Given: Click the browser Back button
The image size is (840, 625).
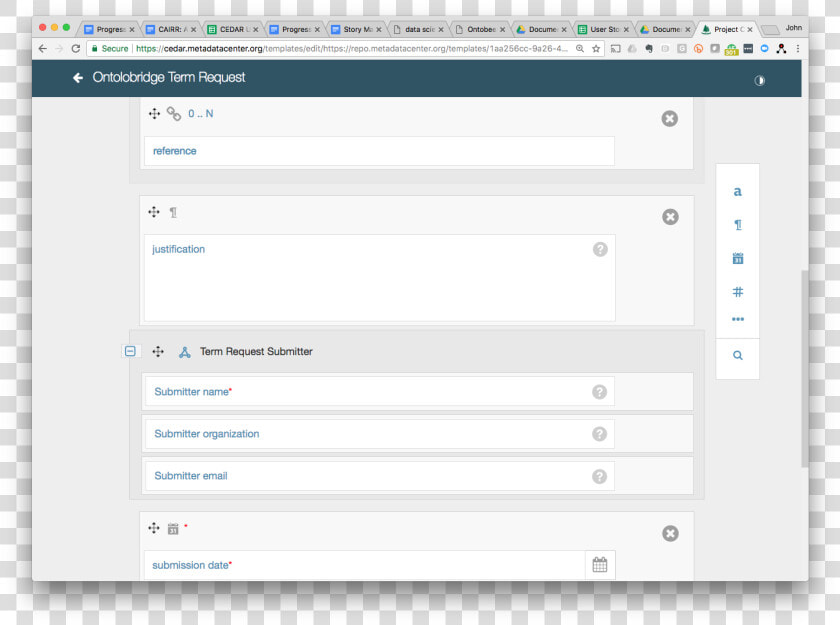Looking at the screenshot, I should (43, 49).
